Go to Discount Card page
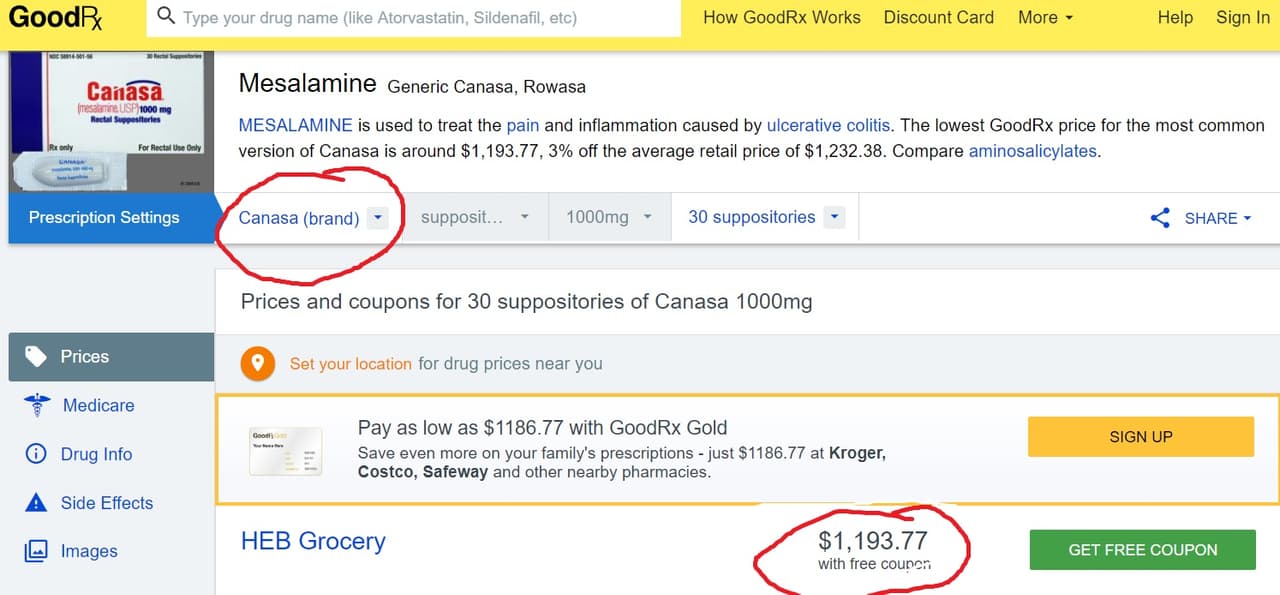The height and width of the screenshot is (595, 1280). 939,18
